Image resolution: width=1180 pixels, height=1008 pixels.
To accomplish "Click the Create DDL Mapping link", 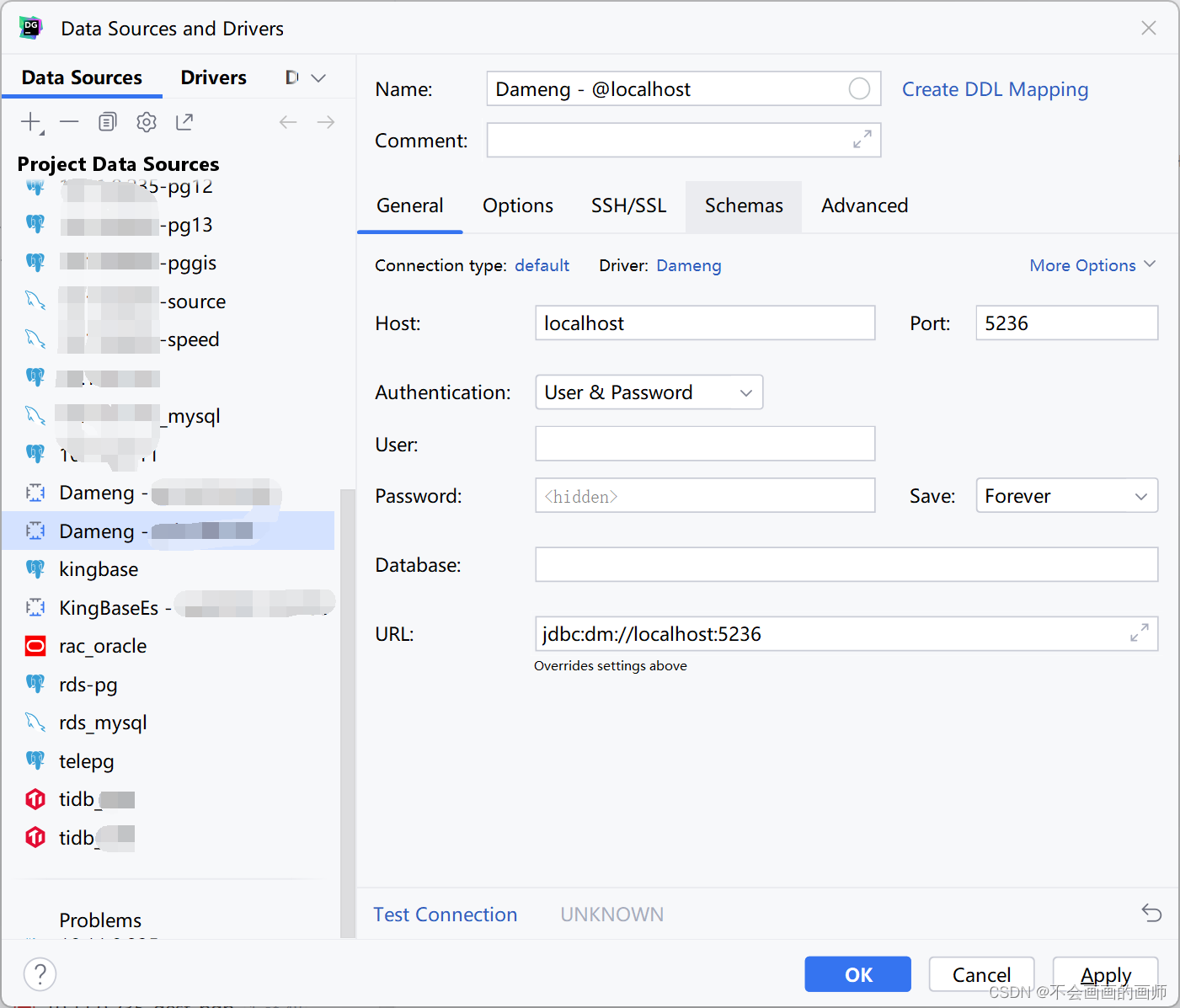I will [995, 89].
